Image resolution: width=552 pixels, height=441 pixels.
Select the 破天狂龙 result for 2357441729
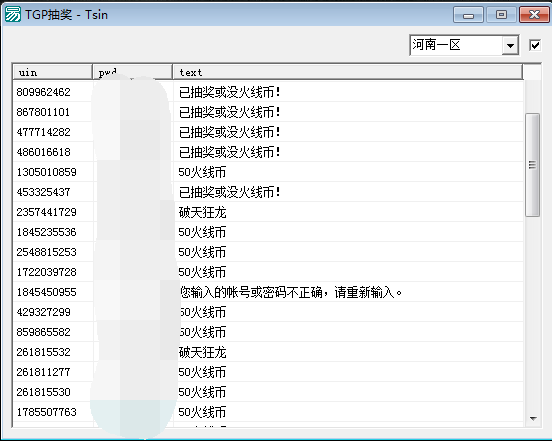[x=202, y=212]
